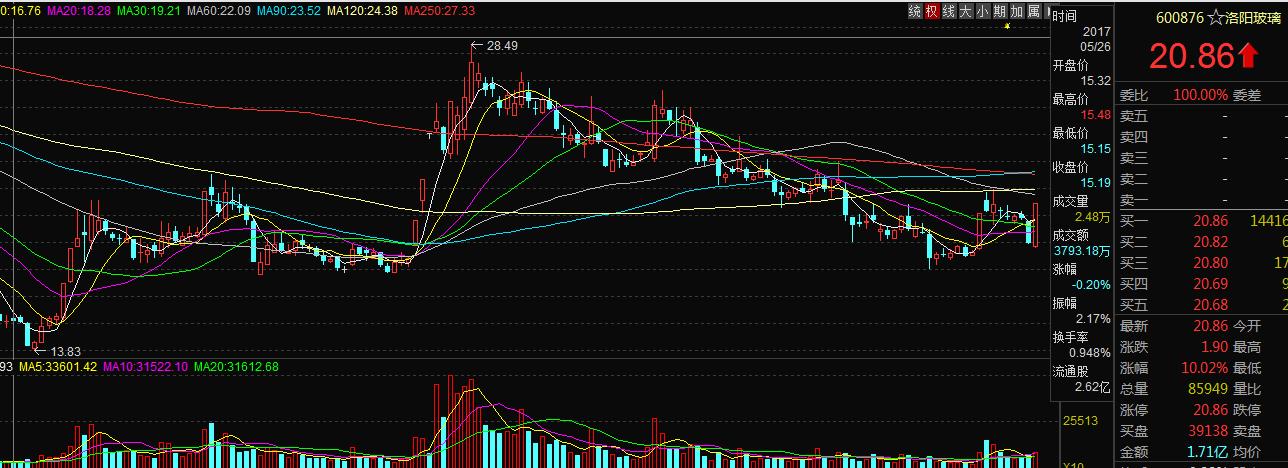This screenshot has height=468, width=1288.
Task: Click the 最新 value 20.86
Action: point(1210,327)
